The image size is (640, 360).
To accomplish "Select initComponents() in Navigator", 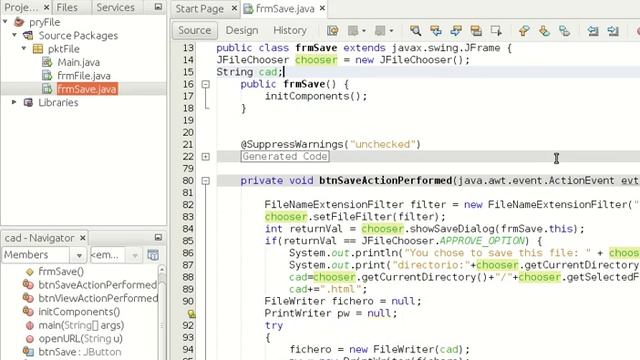I will pyautogui.click(x=79, y=312).
